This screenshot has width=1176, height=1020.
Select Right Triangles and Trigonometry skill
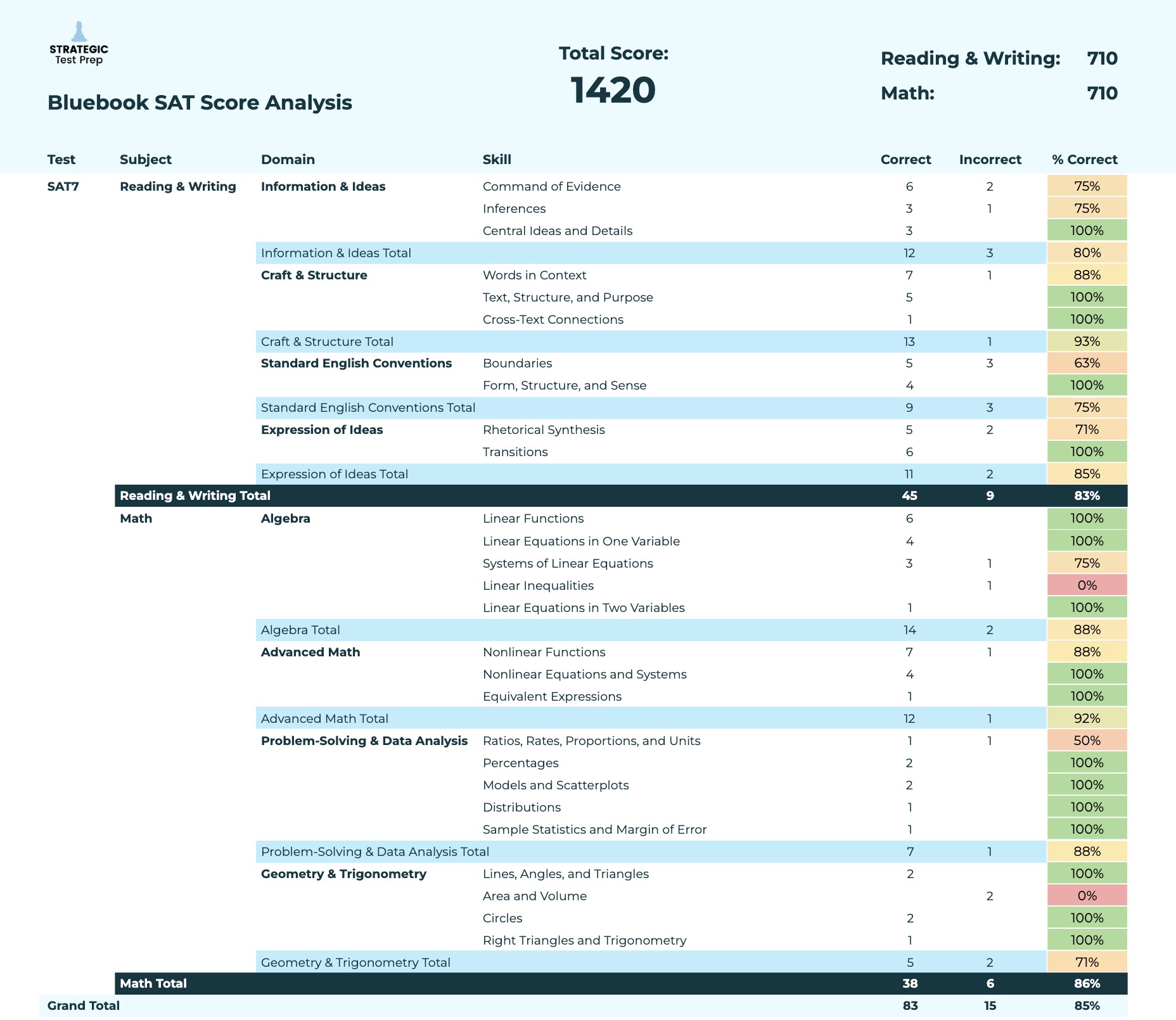tap(584, 940)
